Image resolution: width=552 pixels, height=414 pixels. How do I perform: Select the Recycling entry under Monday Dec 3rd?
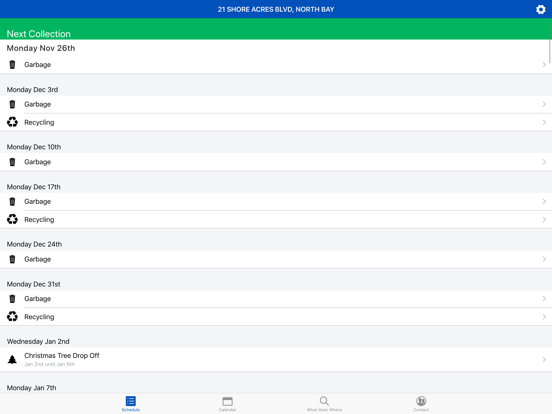276,122
